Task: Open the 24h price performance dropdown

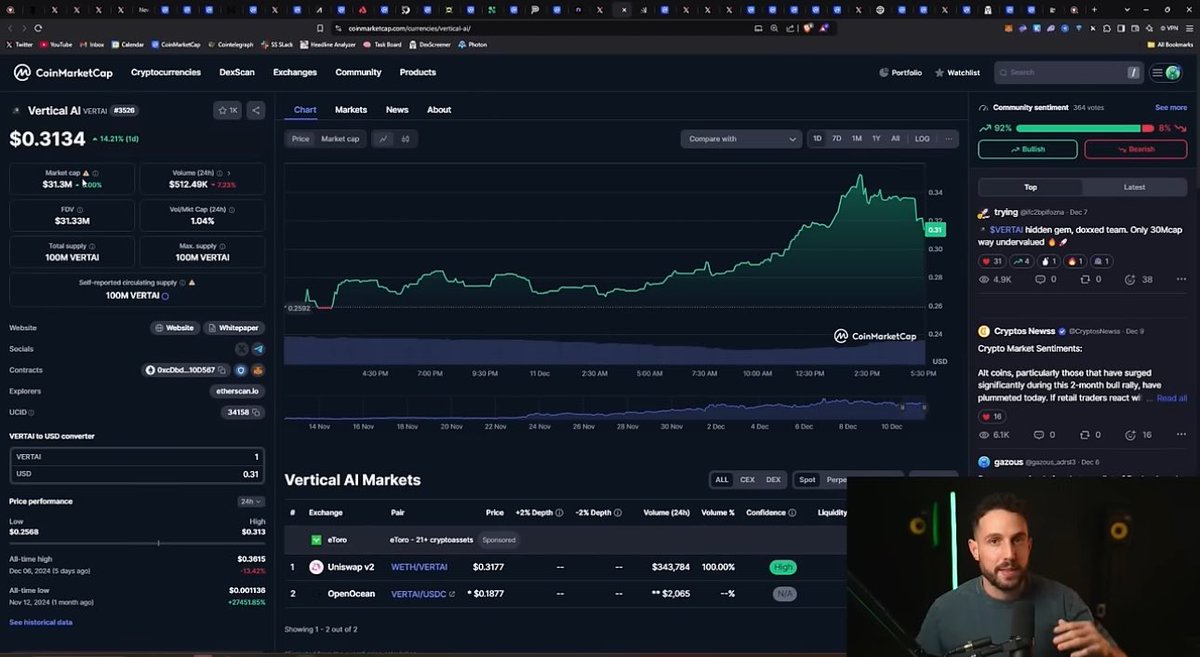Action: (251, 501)
